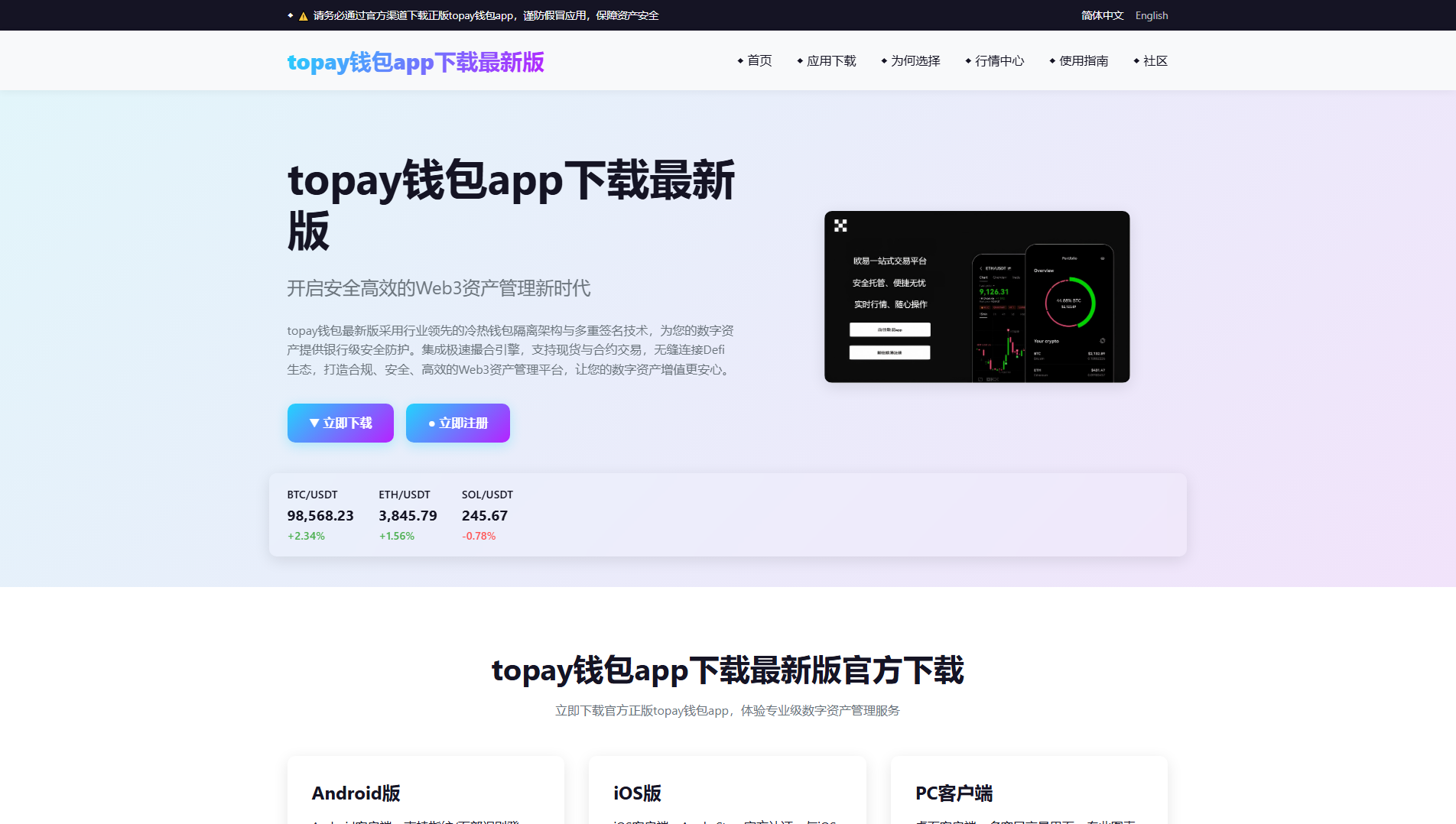The image size is (1456, 824).
Task: Click the +2.34% BTC change value
Action: (x=306, y=536)
